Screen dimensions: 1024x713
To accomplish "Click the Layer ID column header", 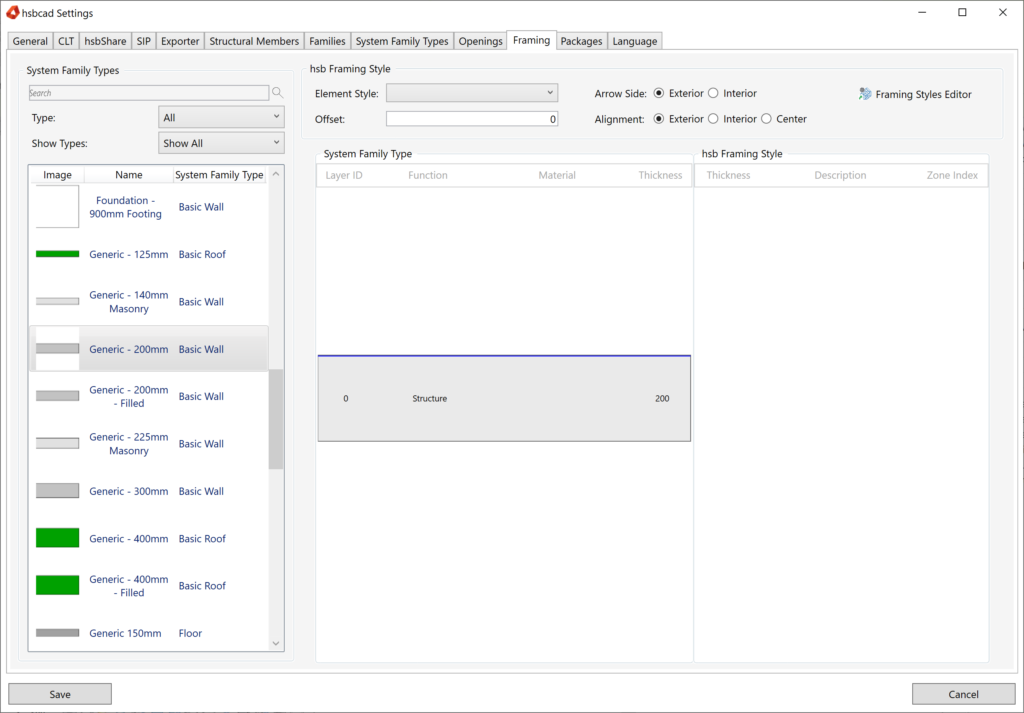I will [x=344, y=175].
